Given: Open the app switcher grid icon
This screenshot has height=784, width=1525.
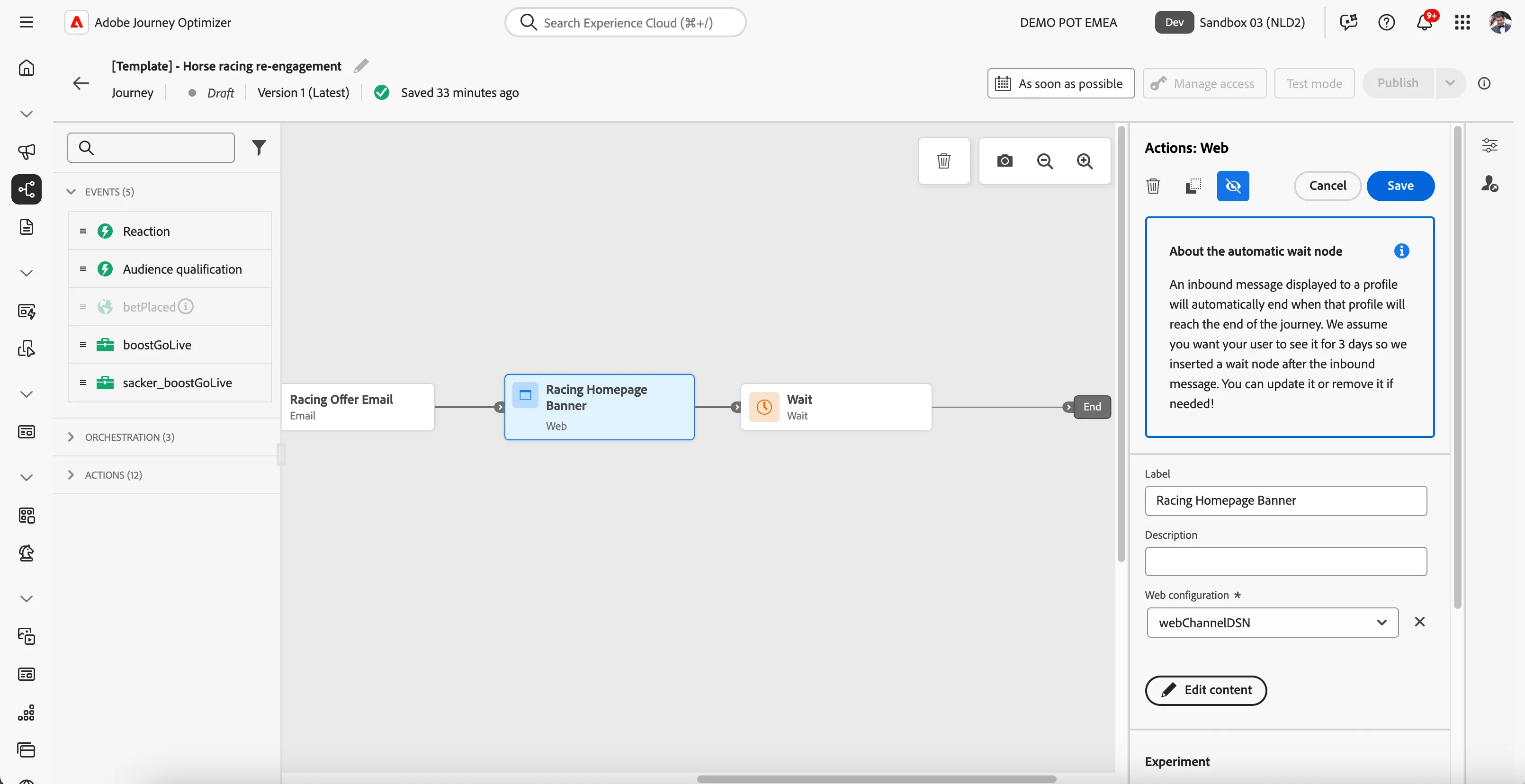Looking at the screenshot, I should pyautogui.click(x=1462, y=22).
